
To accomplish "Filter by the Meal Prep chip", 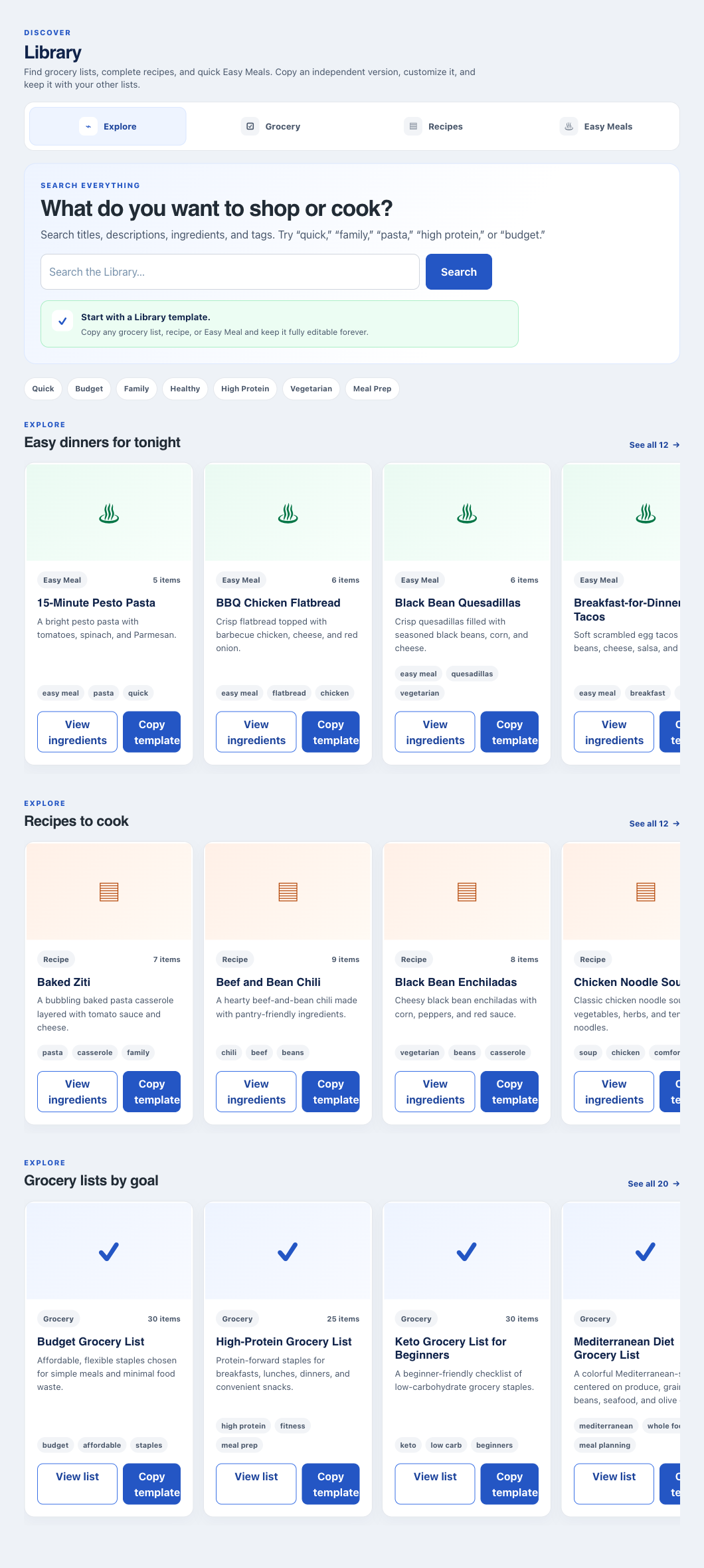I will pos(372,389).
